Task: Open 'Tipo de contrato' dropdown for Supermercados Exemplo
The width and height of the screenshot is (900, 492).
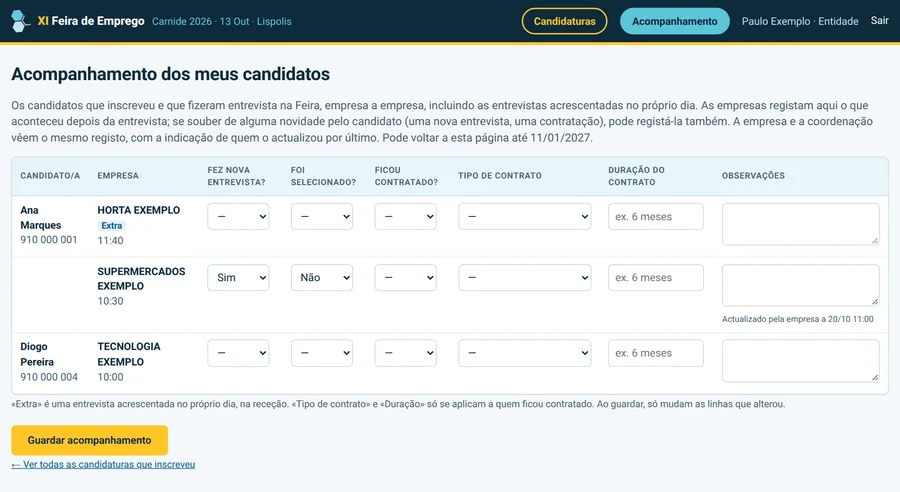Action: [525, 277]
